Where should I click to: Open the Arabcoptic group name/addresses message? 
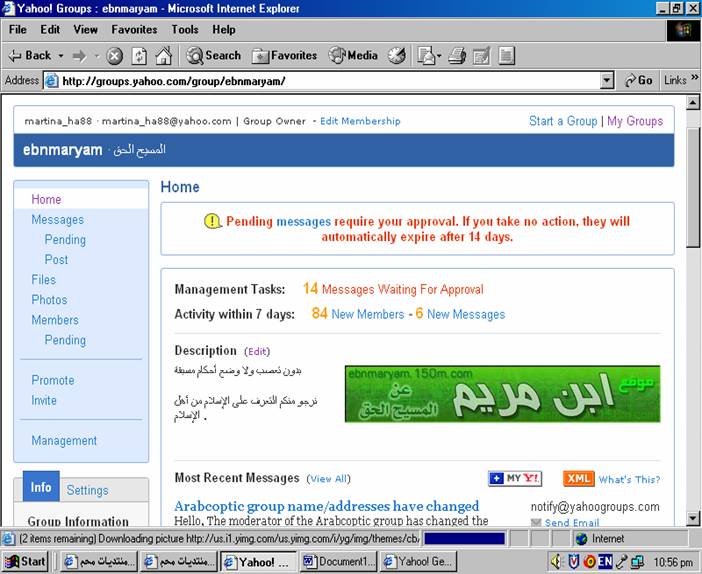click(326, 506)
